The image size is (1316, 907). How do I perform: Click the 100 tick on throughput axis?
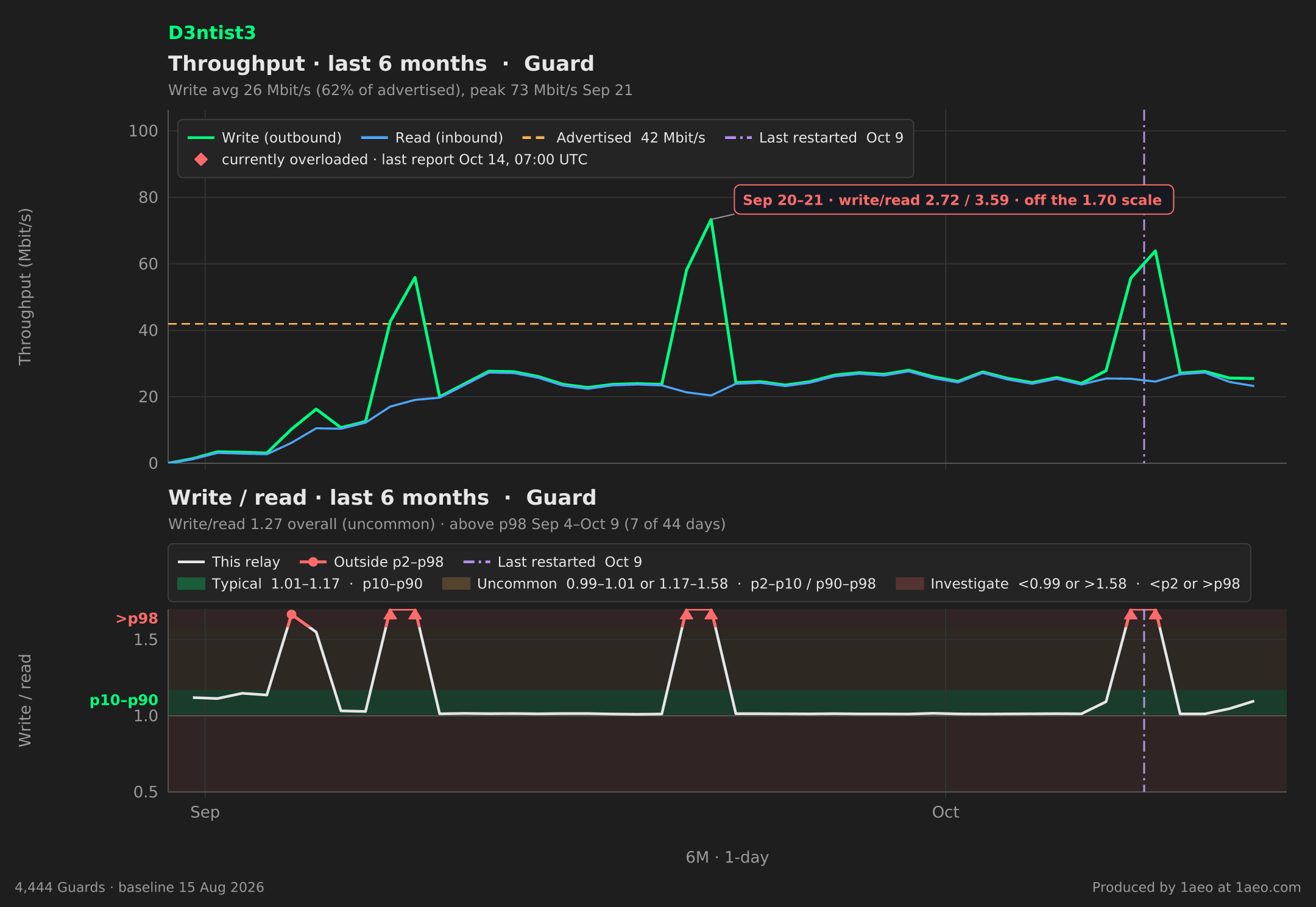pyautogui.click(x=143, y=131)
